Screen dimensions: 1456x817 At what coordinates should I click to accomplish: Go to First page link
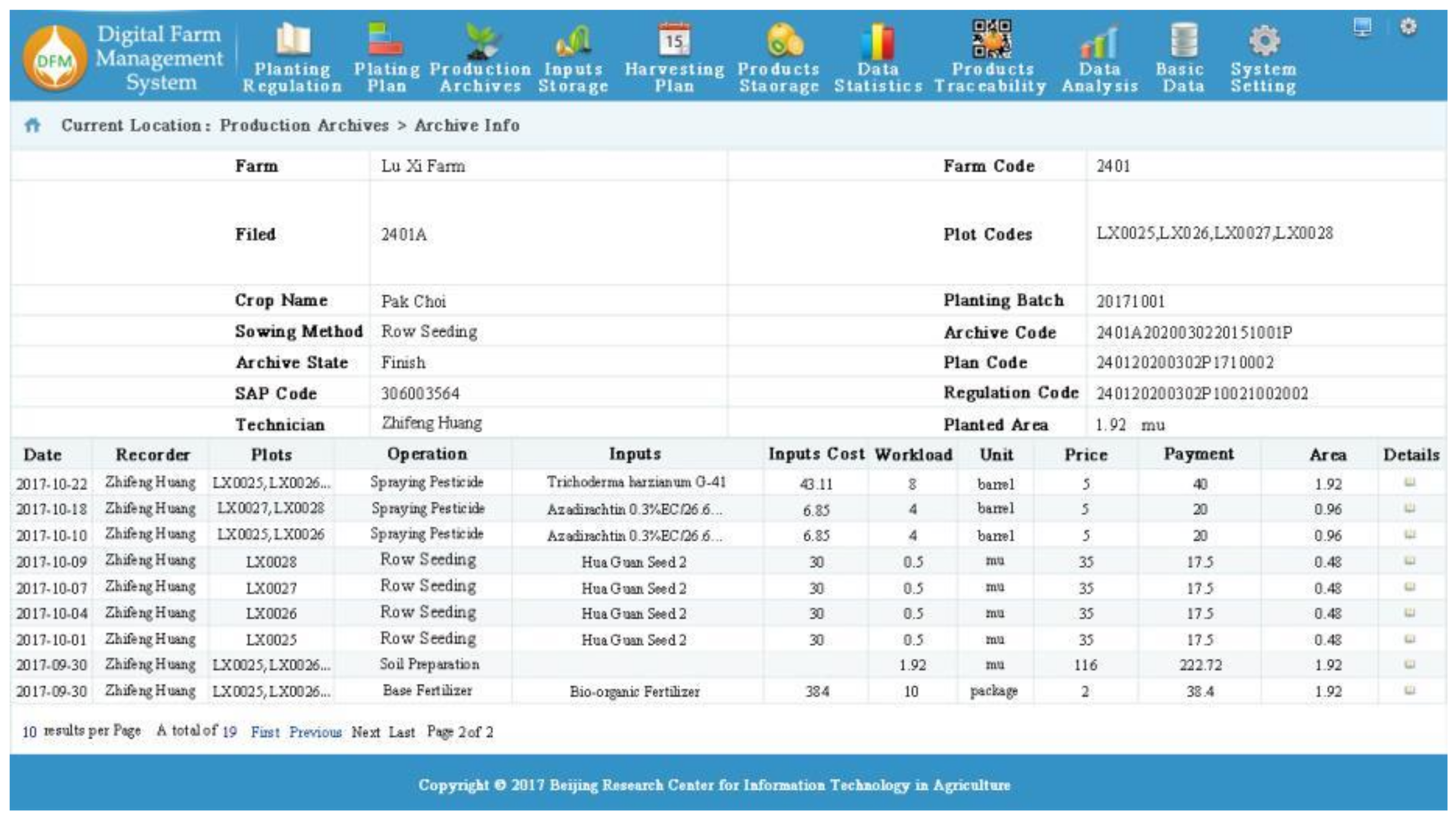tap(264, 732)
